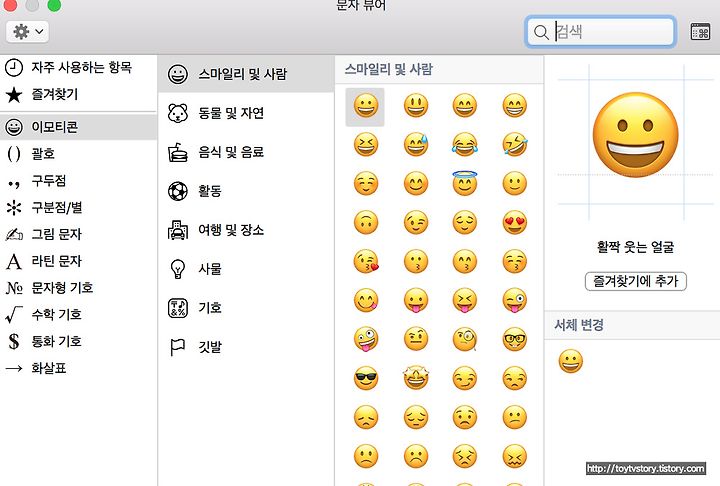This screenshot has width=720, height=486.
Task: Choose 기호 symbols subcategory
Action: coord(246,308)
